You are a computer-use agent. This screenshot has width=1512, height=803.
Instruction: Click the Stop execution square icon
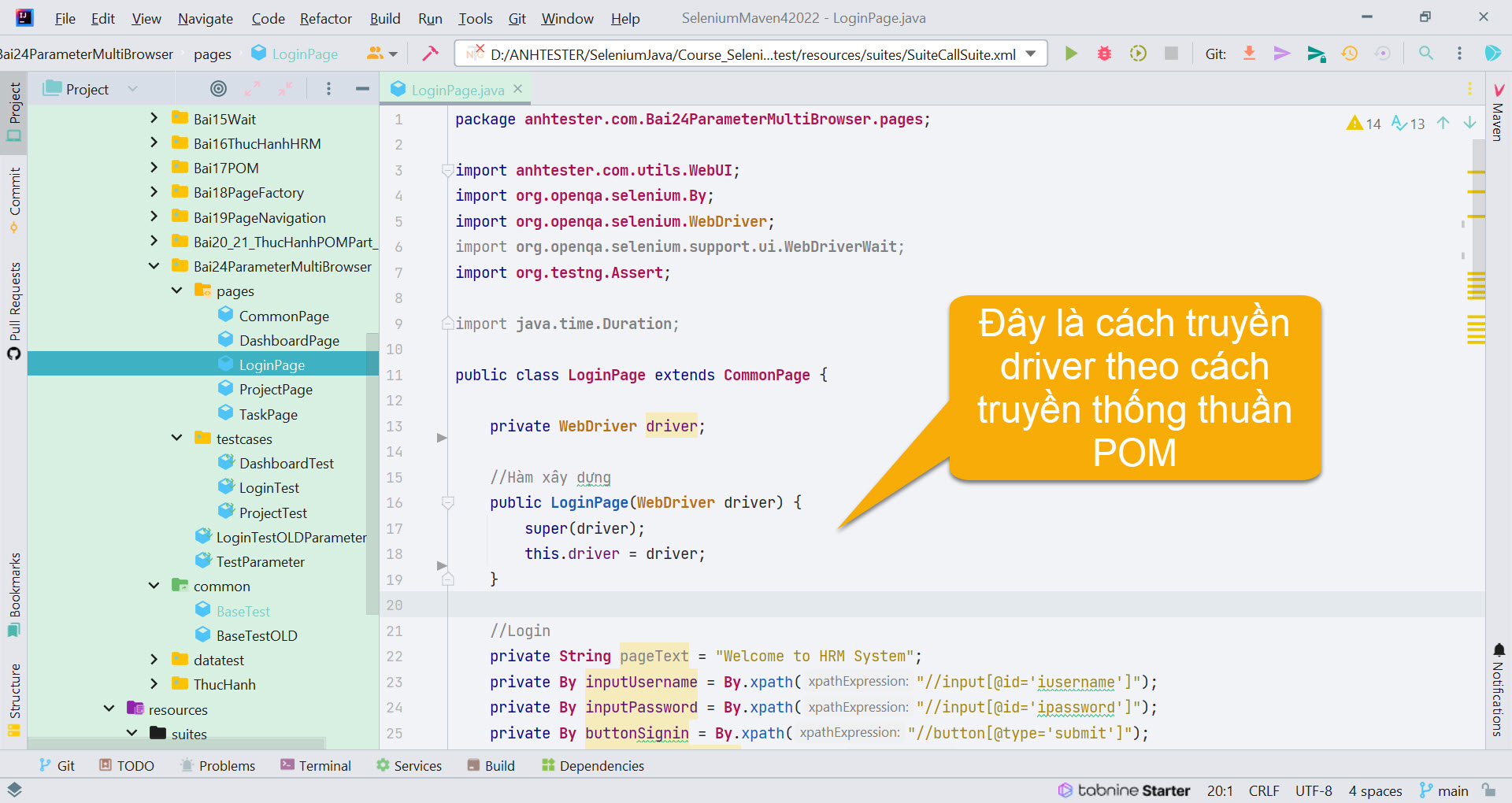coord(1172,54)
